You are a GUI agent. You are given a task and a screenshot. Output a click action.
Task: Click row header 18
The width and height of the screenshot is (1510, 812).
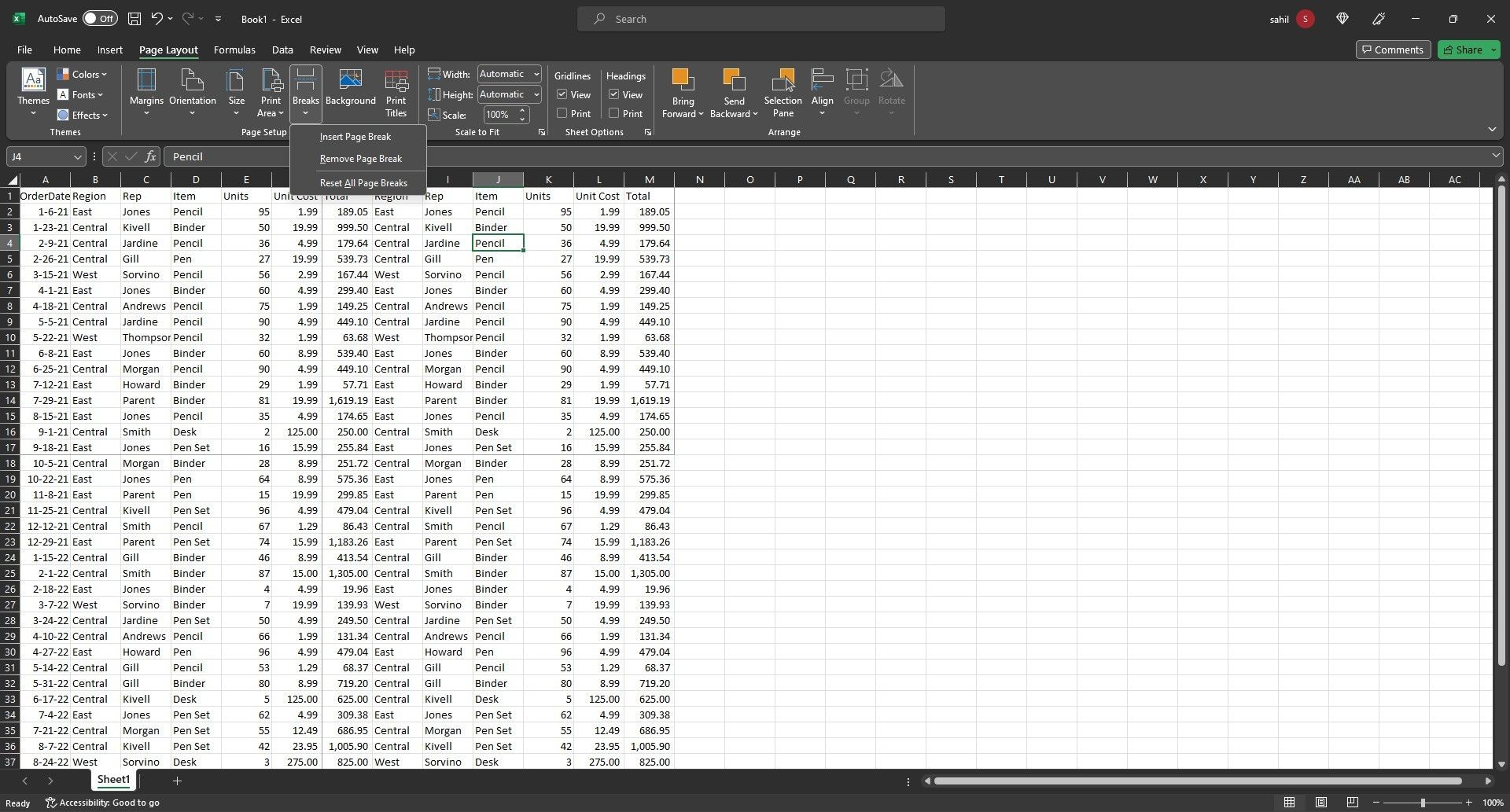10,463
